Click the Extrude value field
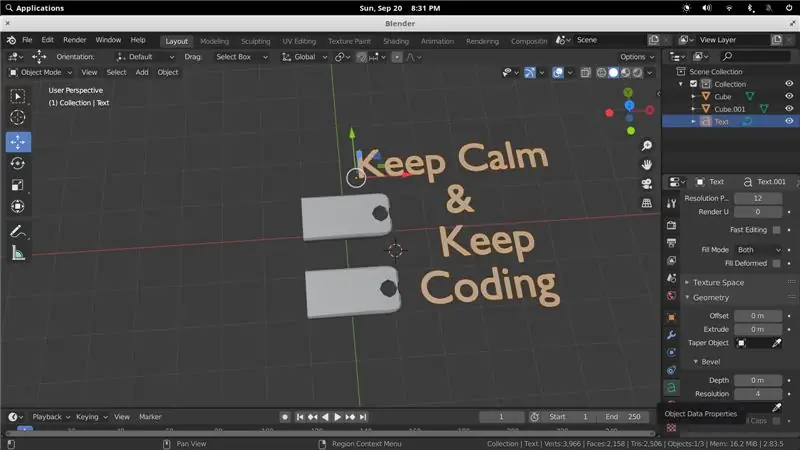 [758, 329]
